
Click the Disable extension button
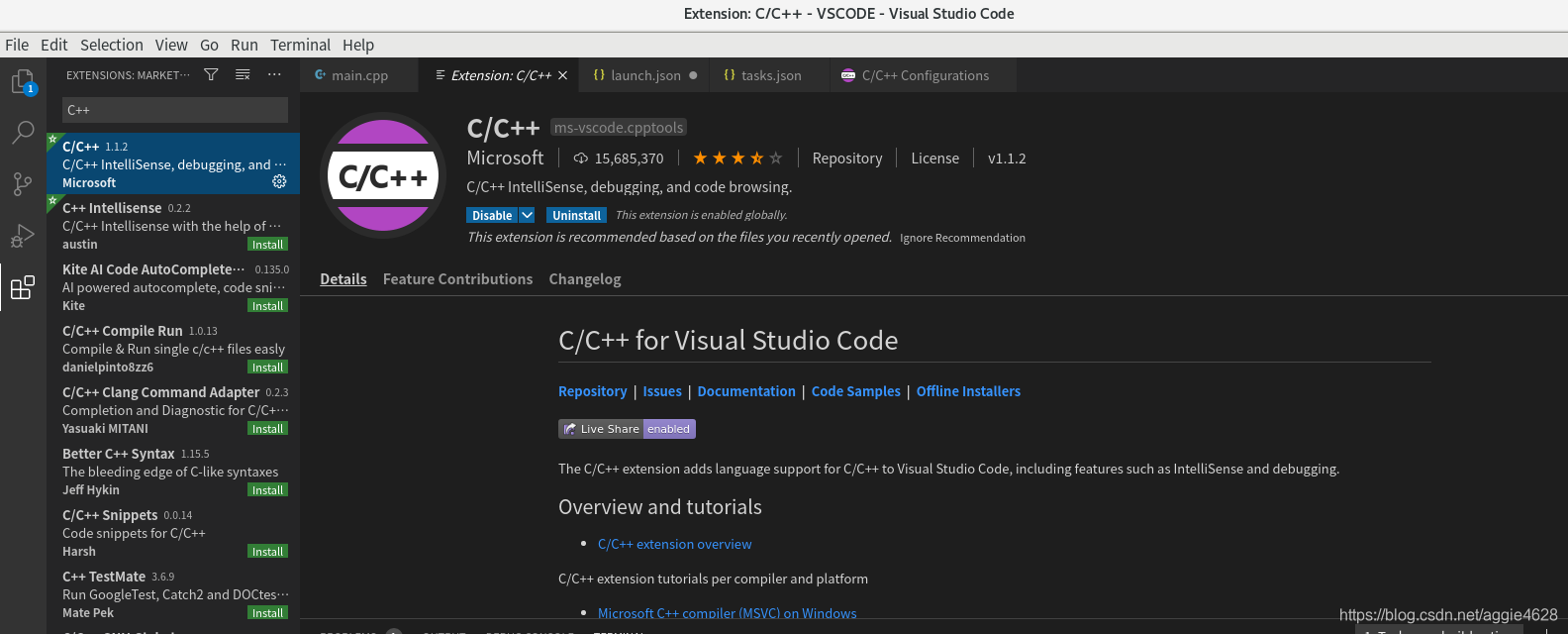[x=492, y=215]
